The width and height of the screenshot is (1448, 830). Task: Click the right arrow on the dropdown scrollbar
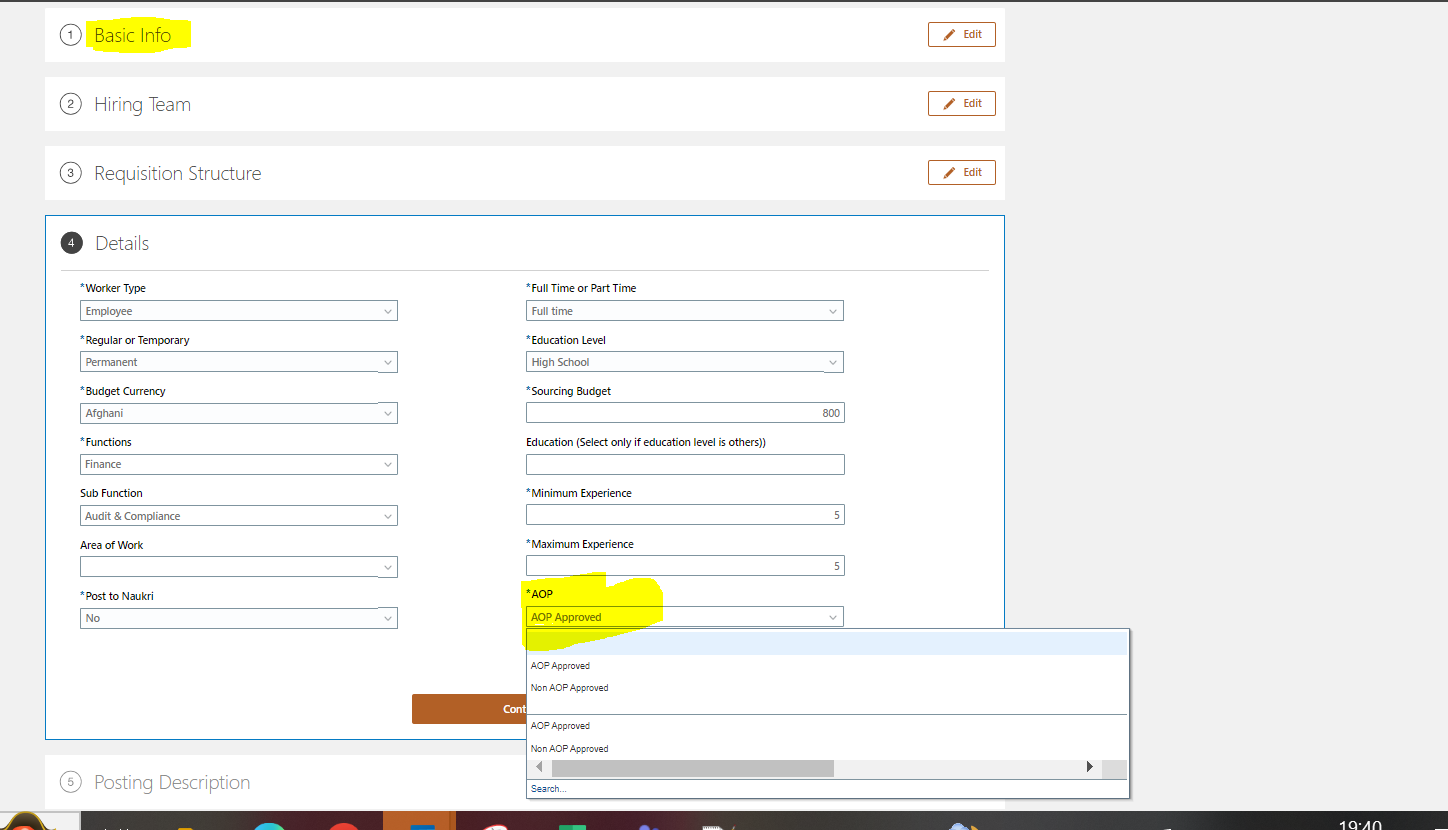click(1089, 767)
